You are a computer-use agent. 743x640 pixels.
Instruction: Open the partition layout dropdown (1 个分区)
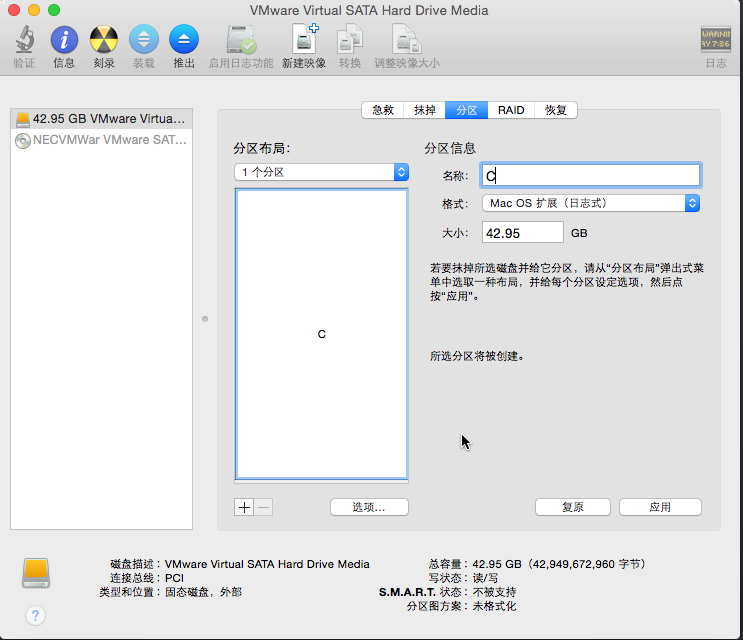click(x=321, y=172)
